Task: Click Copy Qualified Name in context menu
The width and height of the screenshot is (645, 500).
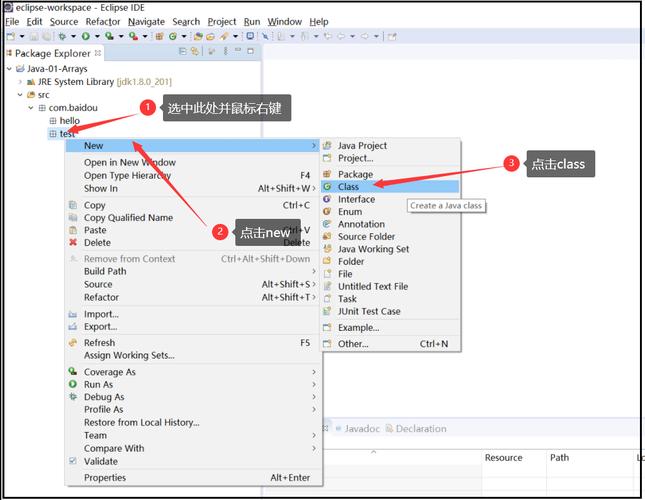Action: (x=193, y=218)
